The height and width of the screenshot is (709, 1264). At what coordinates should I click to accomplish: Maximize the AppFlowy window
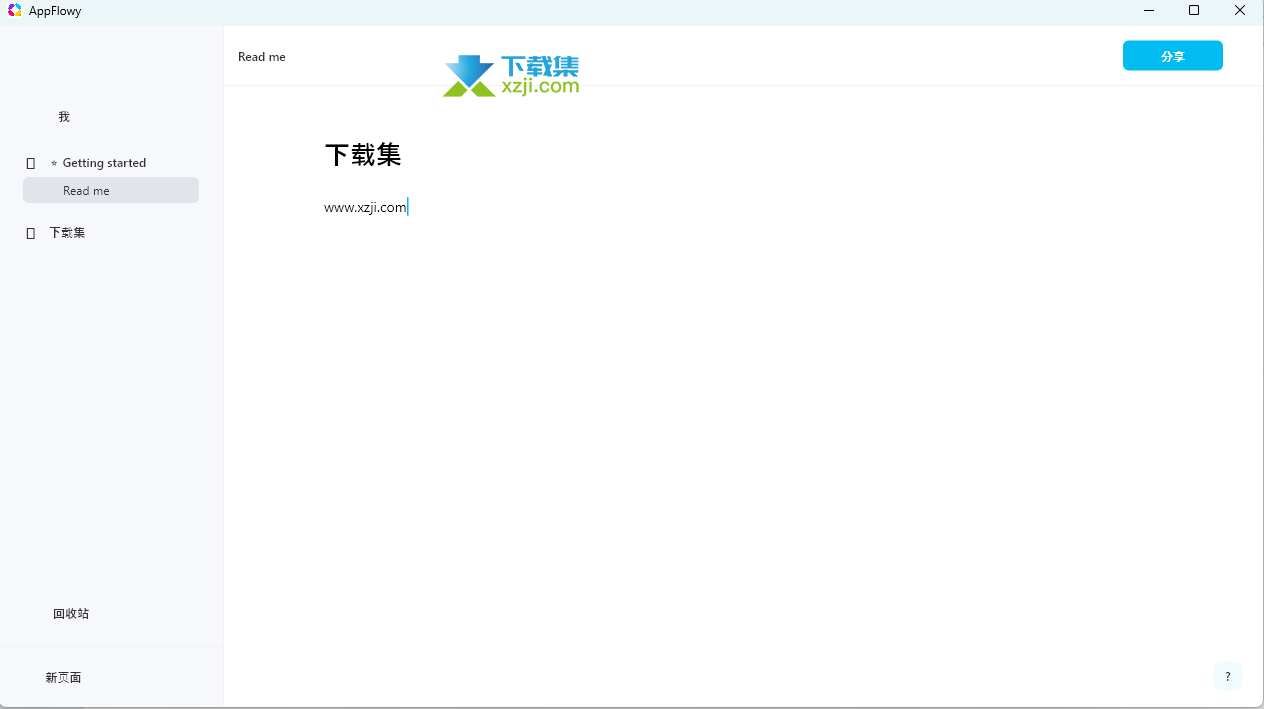[x=1194, y=11]
